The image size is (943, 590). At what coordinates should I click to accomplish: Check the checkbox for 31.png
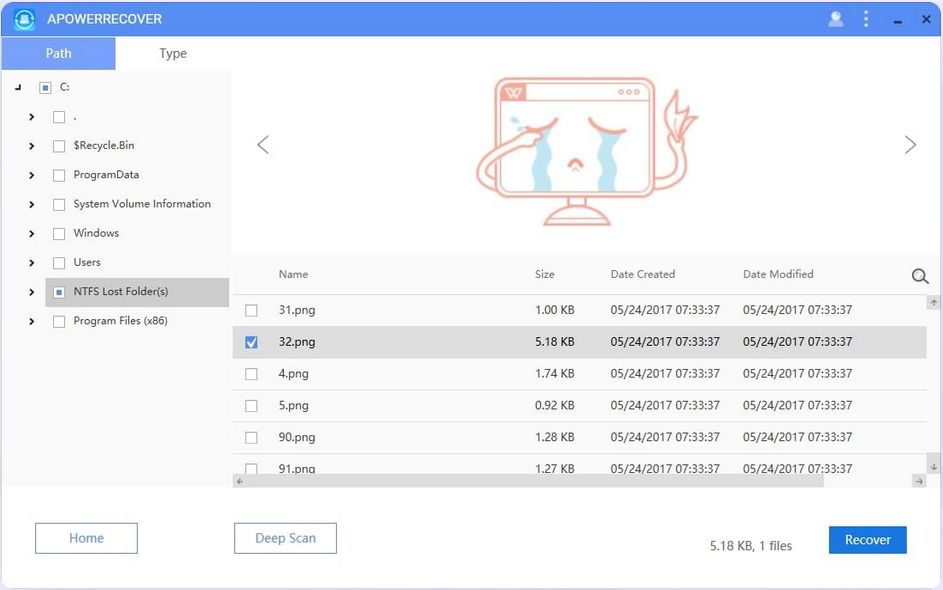[252, 311]
